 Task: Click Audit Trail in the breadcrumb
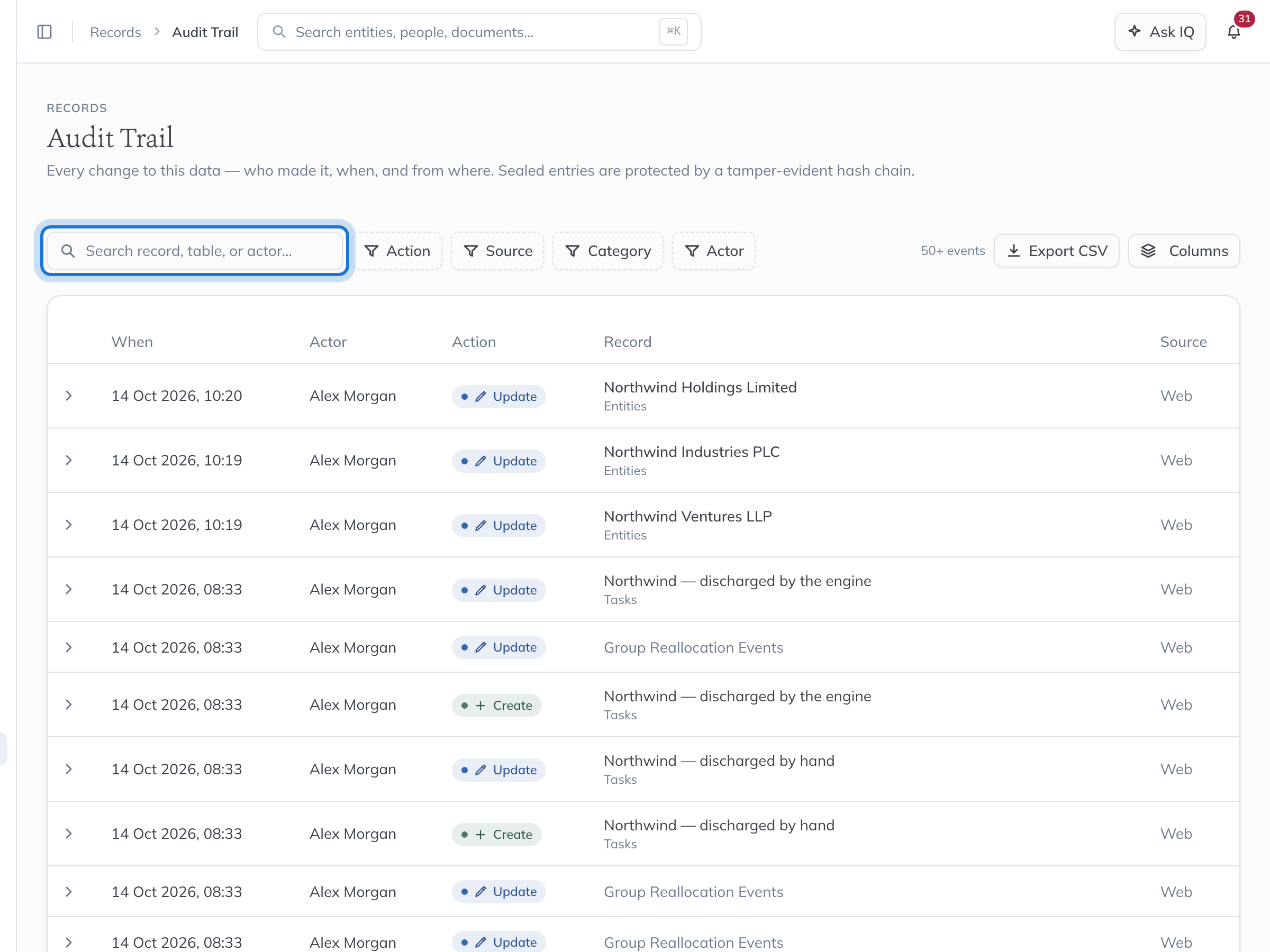point(205,32)
